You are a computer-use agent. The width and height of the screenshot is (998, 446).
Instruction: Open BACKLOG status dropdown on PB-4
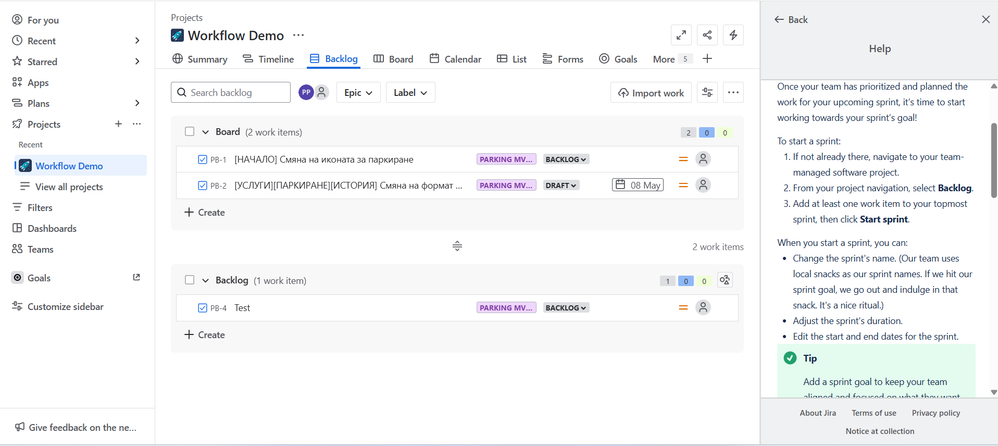566,308
